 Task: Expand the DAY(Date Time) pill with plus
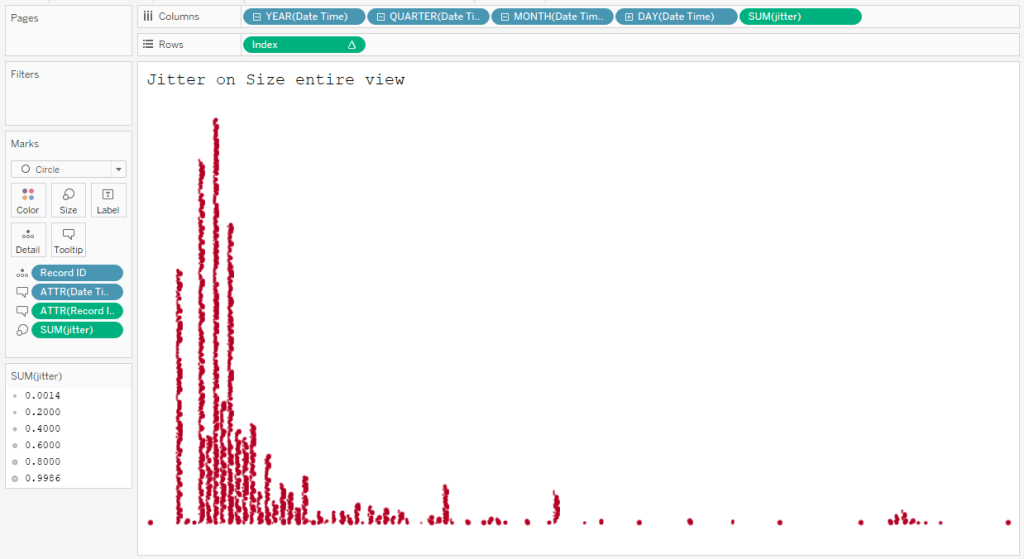coord(629,17)
